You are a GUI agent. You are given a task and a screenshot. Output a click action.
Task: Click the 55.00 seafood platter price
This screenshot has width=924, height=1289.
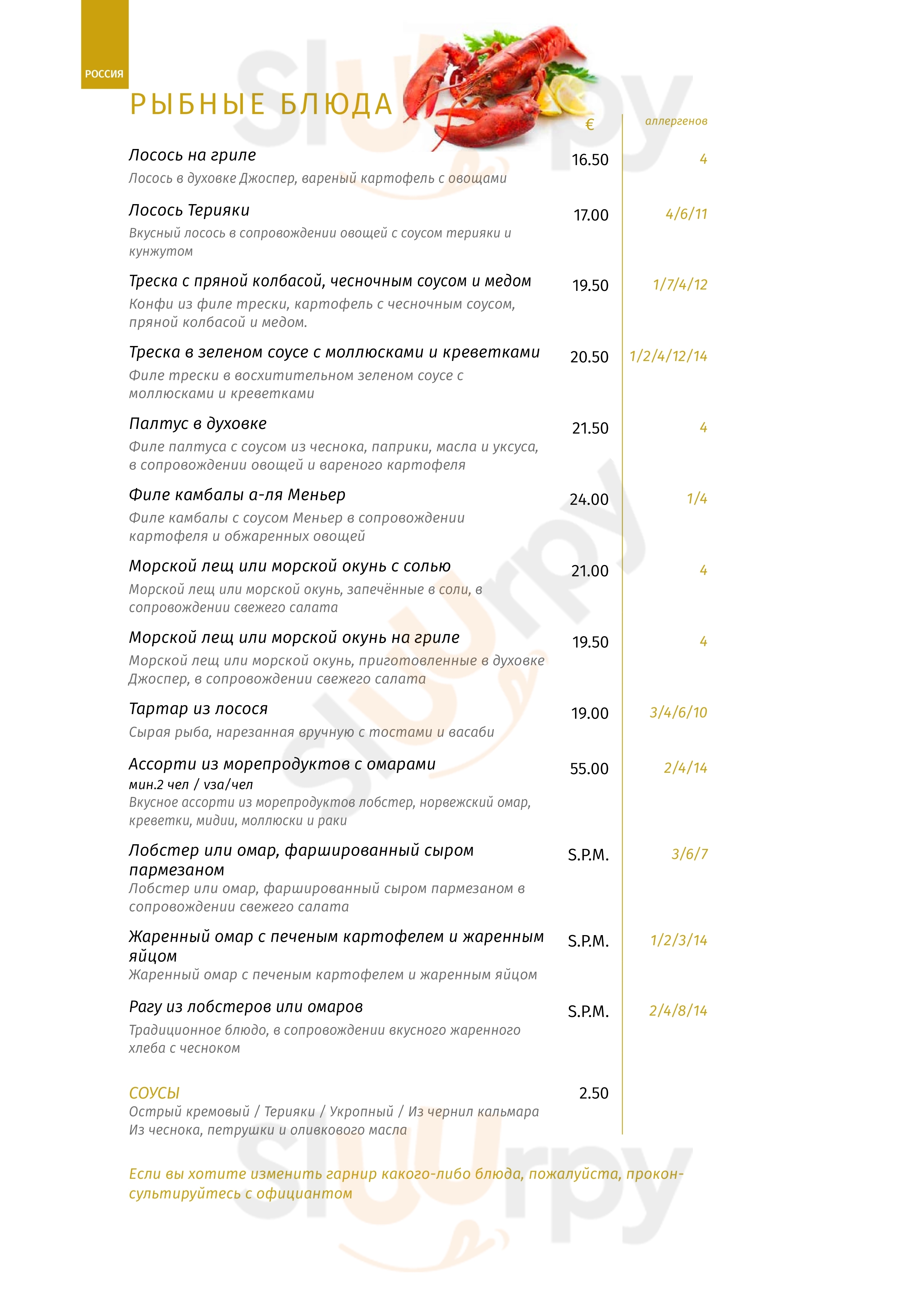coord(589,769)
